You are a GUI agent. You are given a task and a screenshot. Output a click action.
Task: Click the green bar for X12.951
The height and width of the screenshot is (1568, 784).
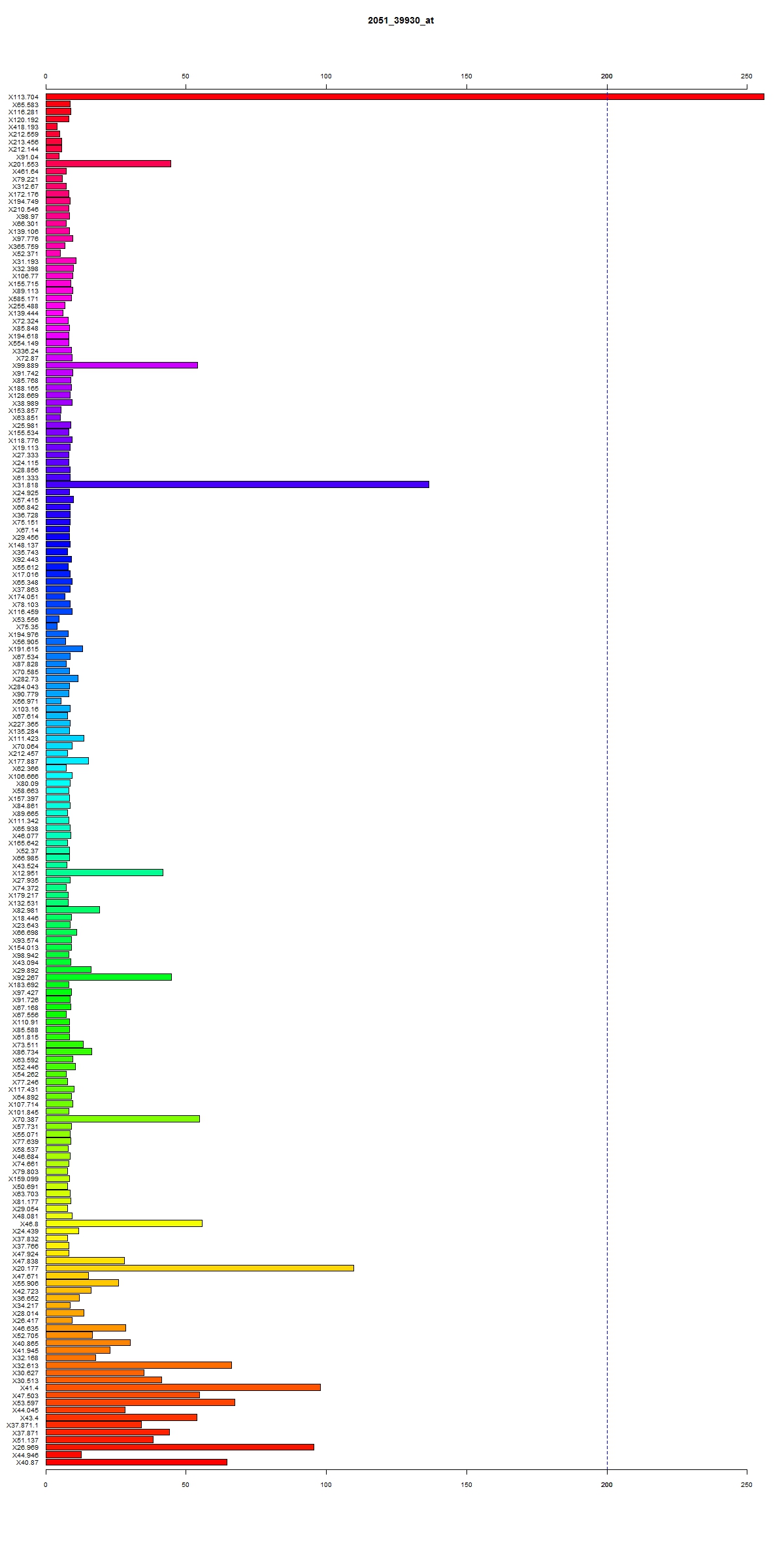(x=105, y=873)
